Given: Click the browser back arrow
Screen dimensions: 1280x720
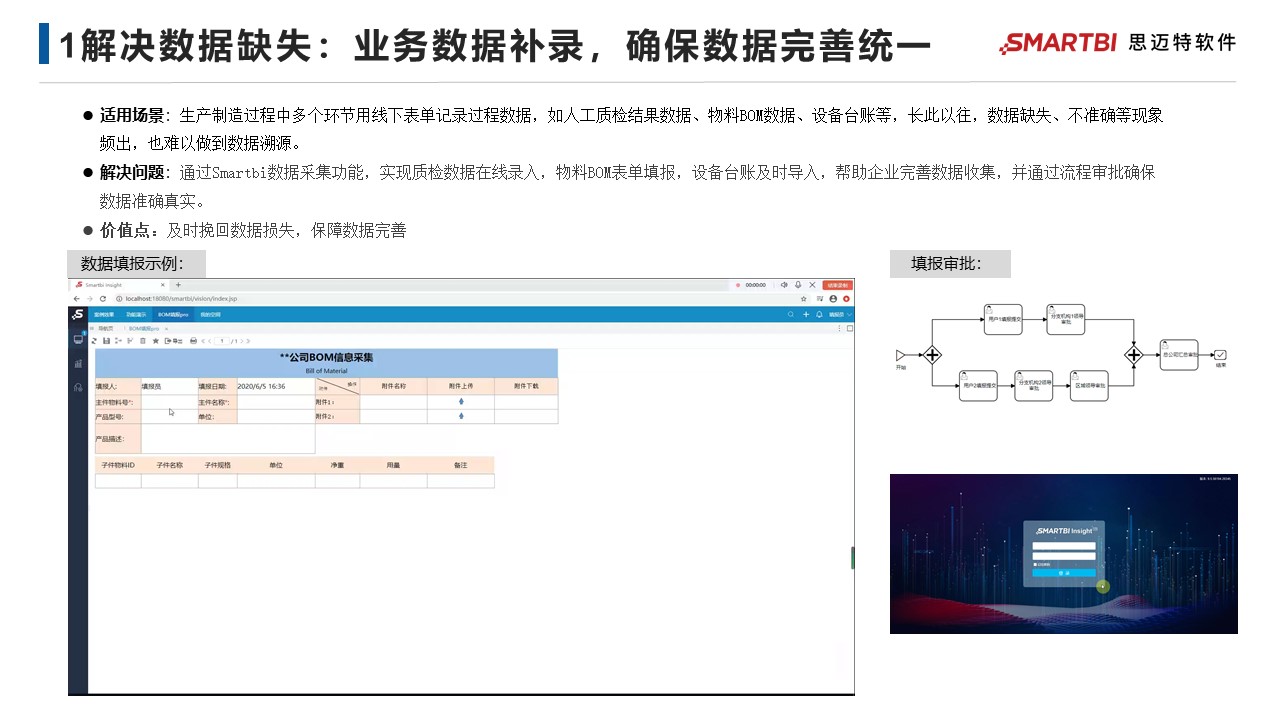Looking at the screenshot, I should tap(77, 299).
